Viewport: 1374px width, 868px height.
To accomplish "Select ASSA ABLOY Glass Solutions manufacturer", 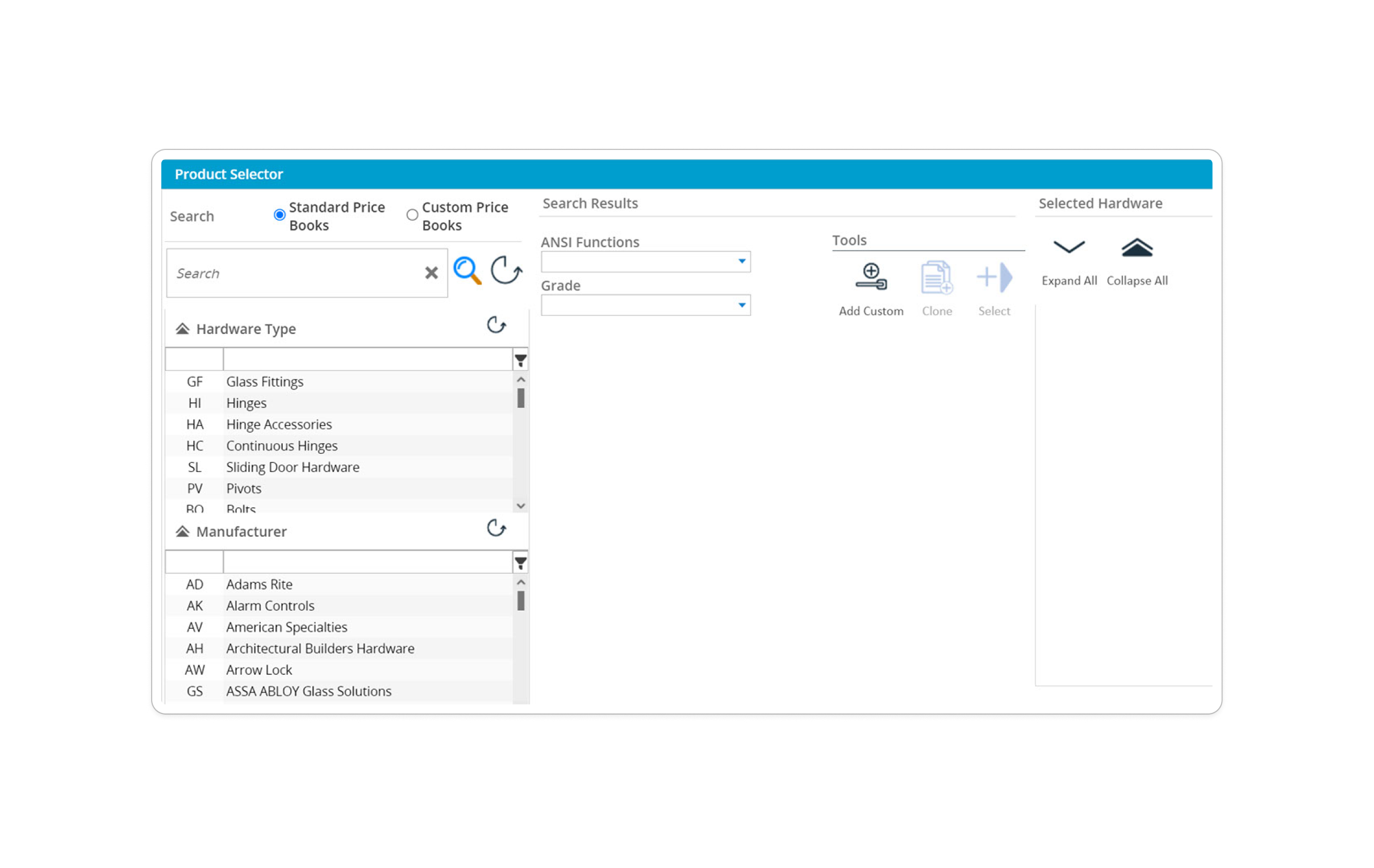I will click(339, 692).
